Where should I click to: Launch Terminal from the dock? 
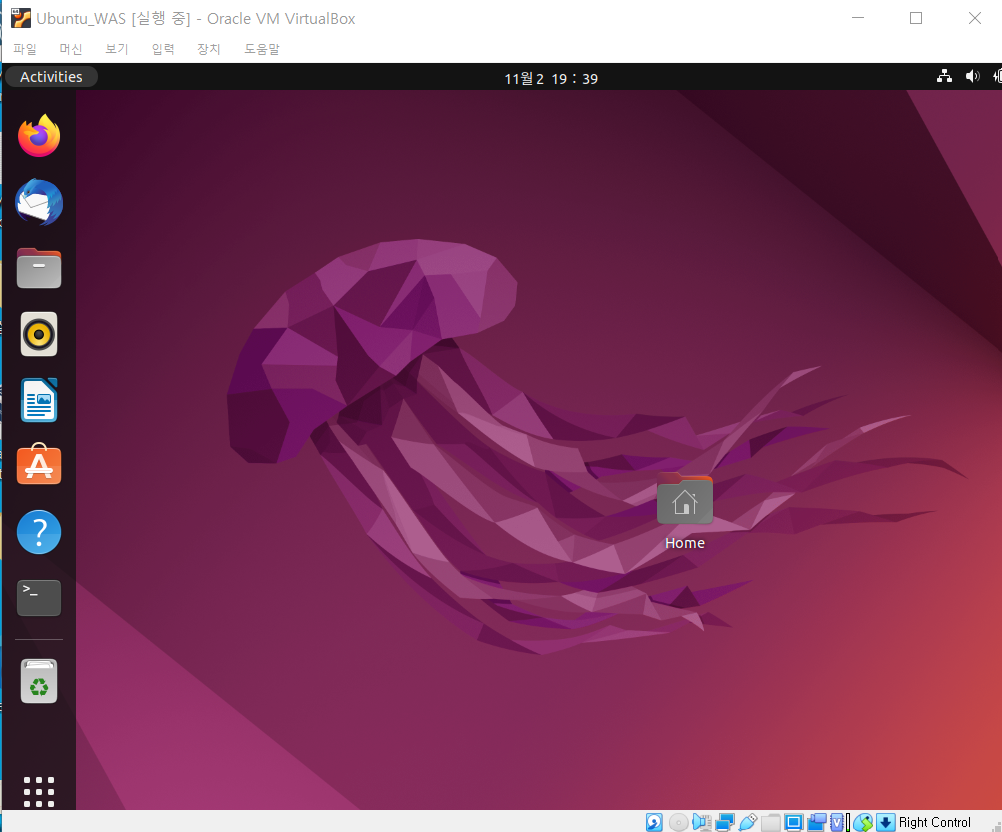[39, 597]
